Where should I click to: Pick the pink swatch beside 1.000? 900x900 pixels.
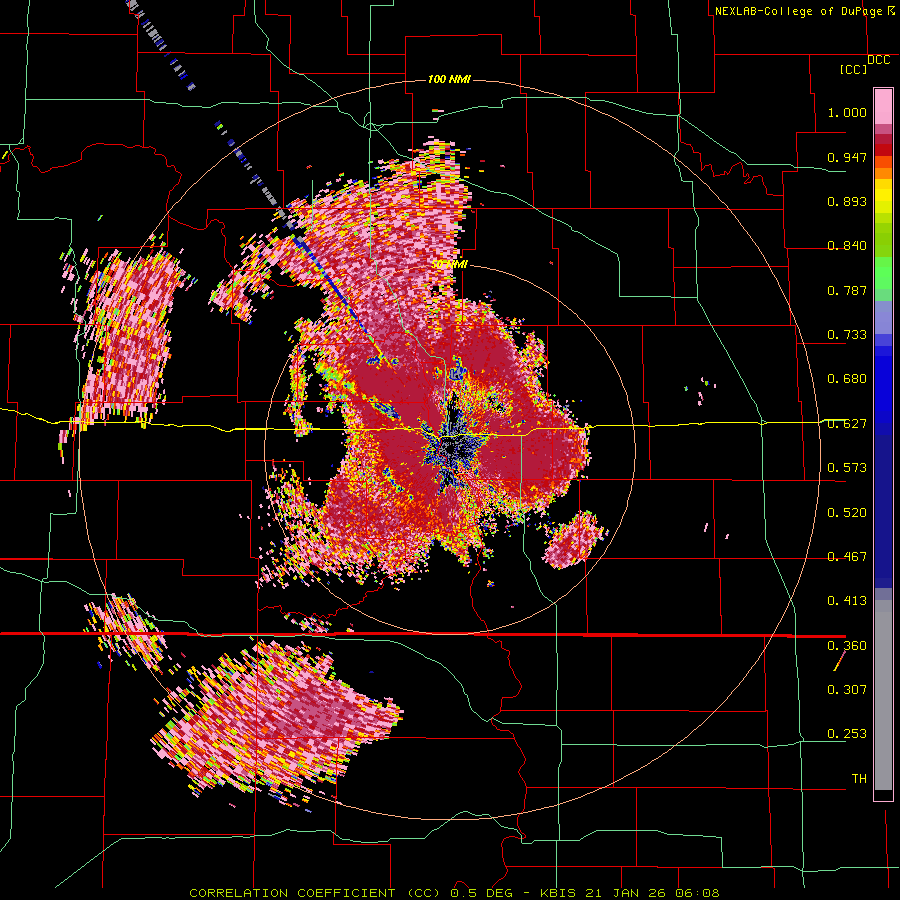coord(883,107)
